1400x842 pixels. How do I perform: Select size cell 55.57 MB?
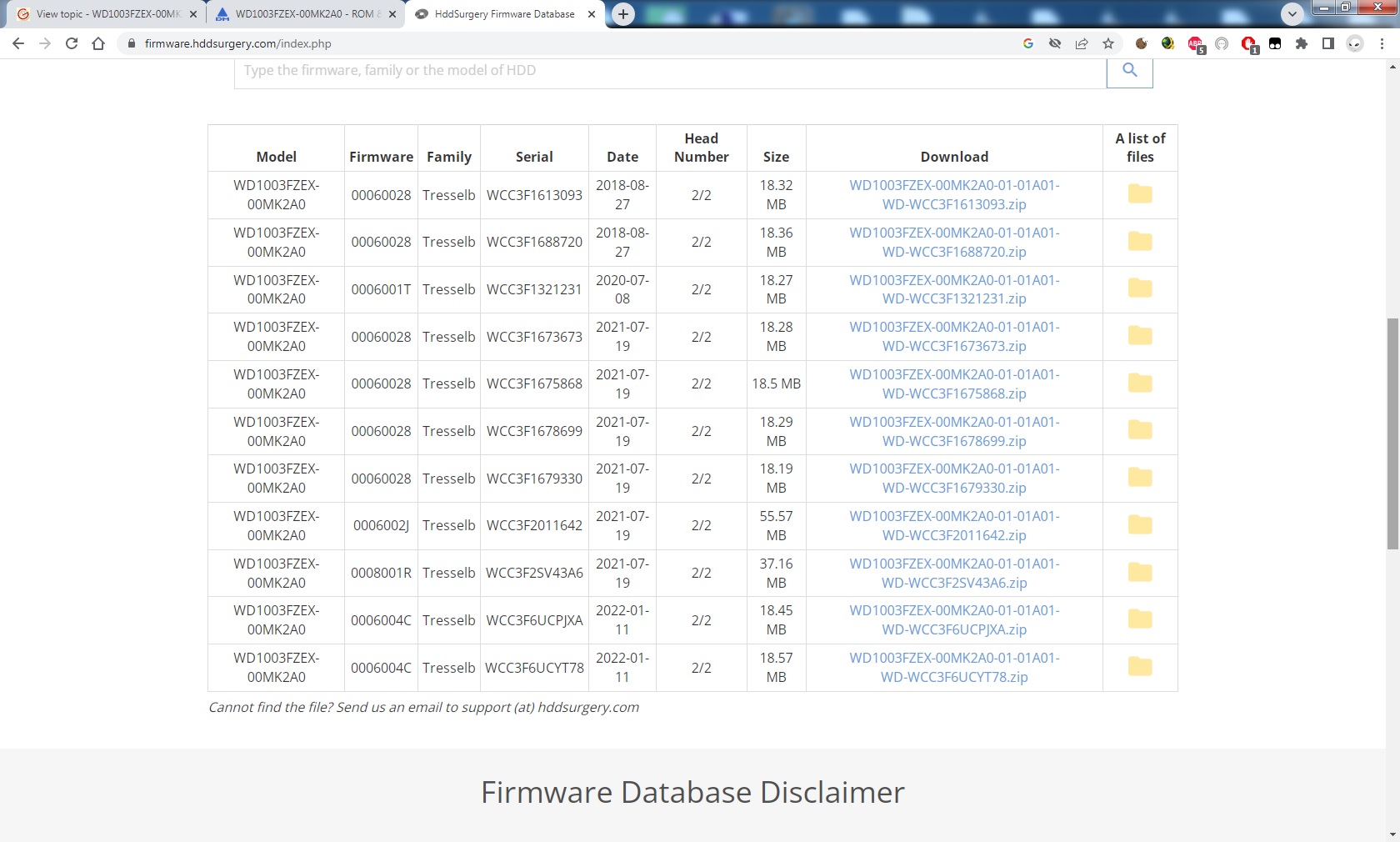(x=776, y=525)
